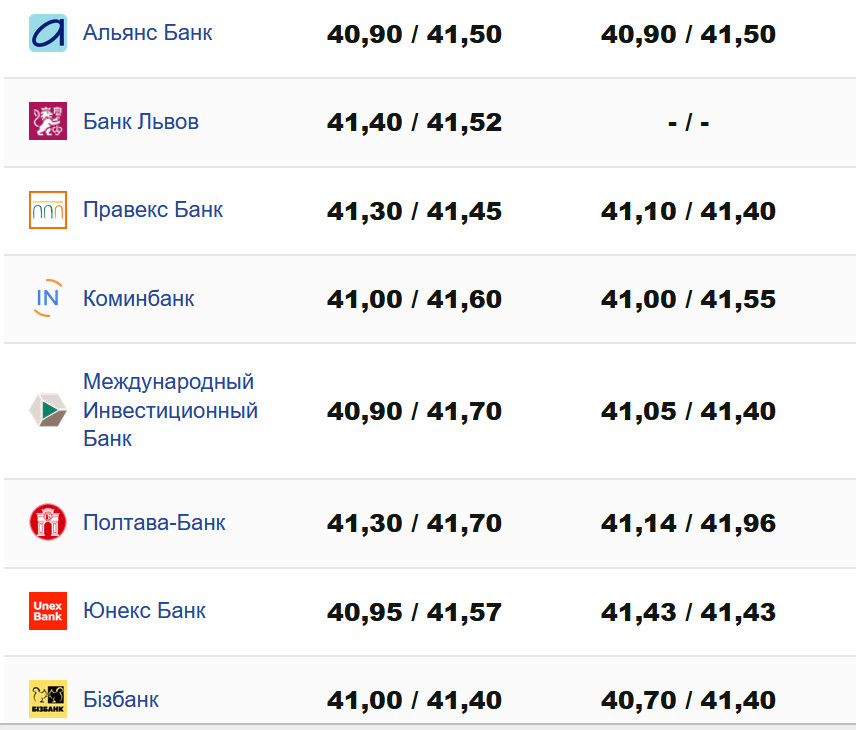
Task: Click the 41,14 / 41,96 rate for Полтава-Банк
Action: tap(688, 523)
